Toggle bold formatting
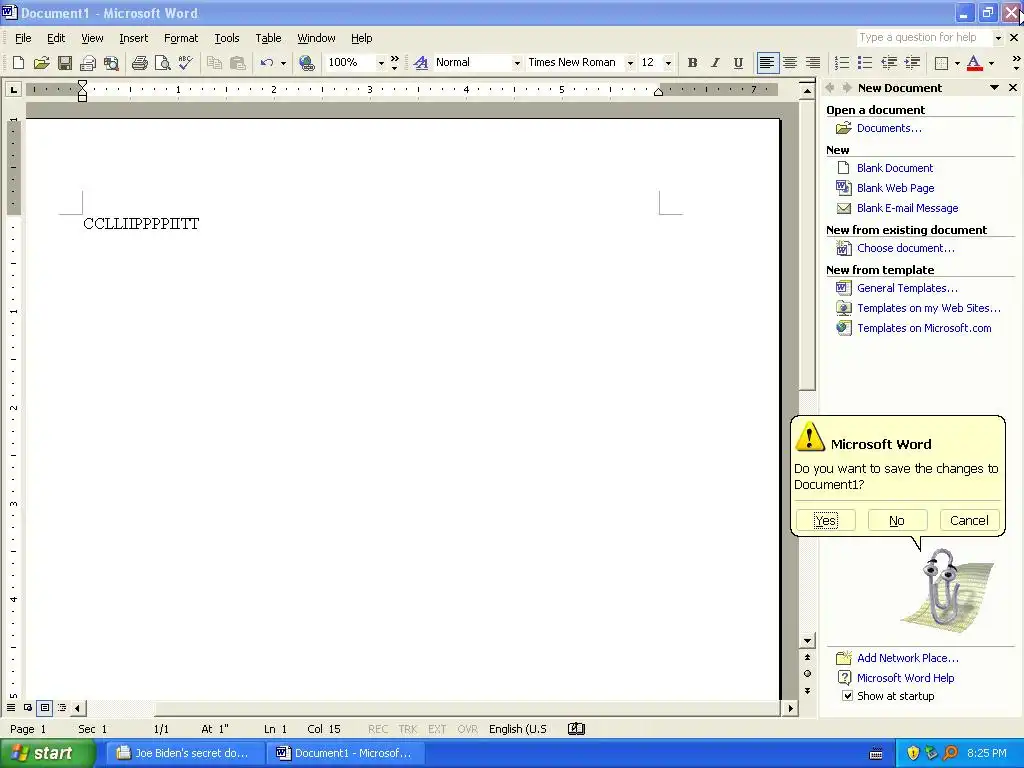This screenshot has height=768, width=1024. [692, 63]
